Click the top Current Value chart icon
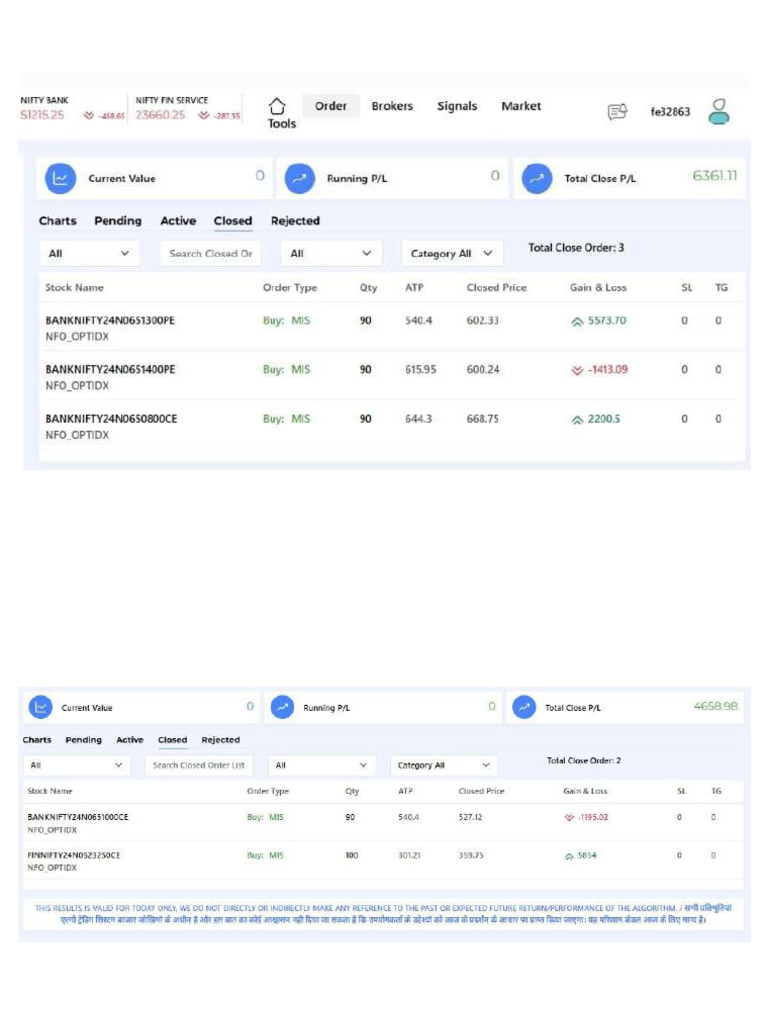 pyautogui.click(x=60, y=178)
